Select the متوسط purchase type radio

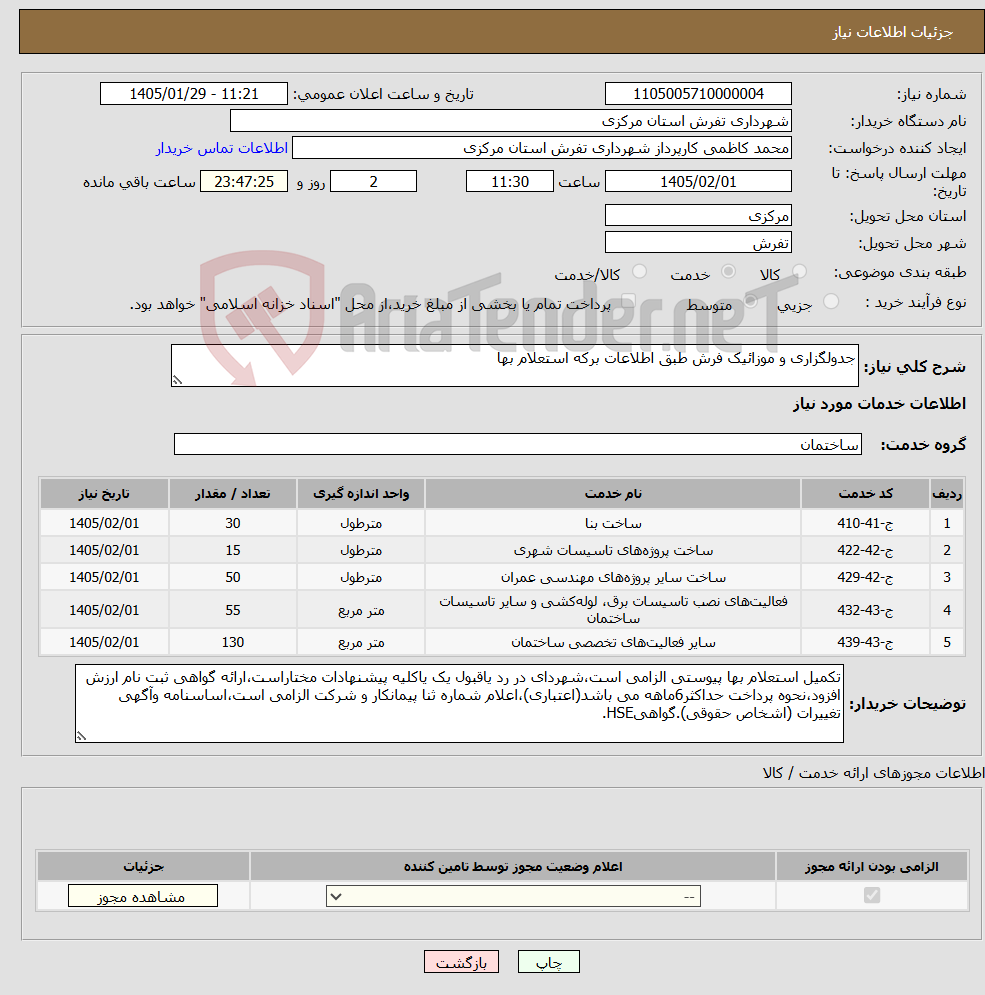tap(750, 301)
